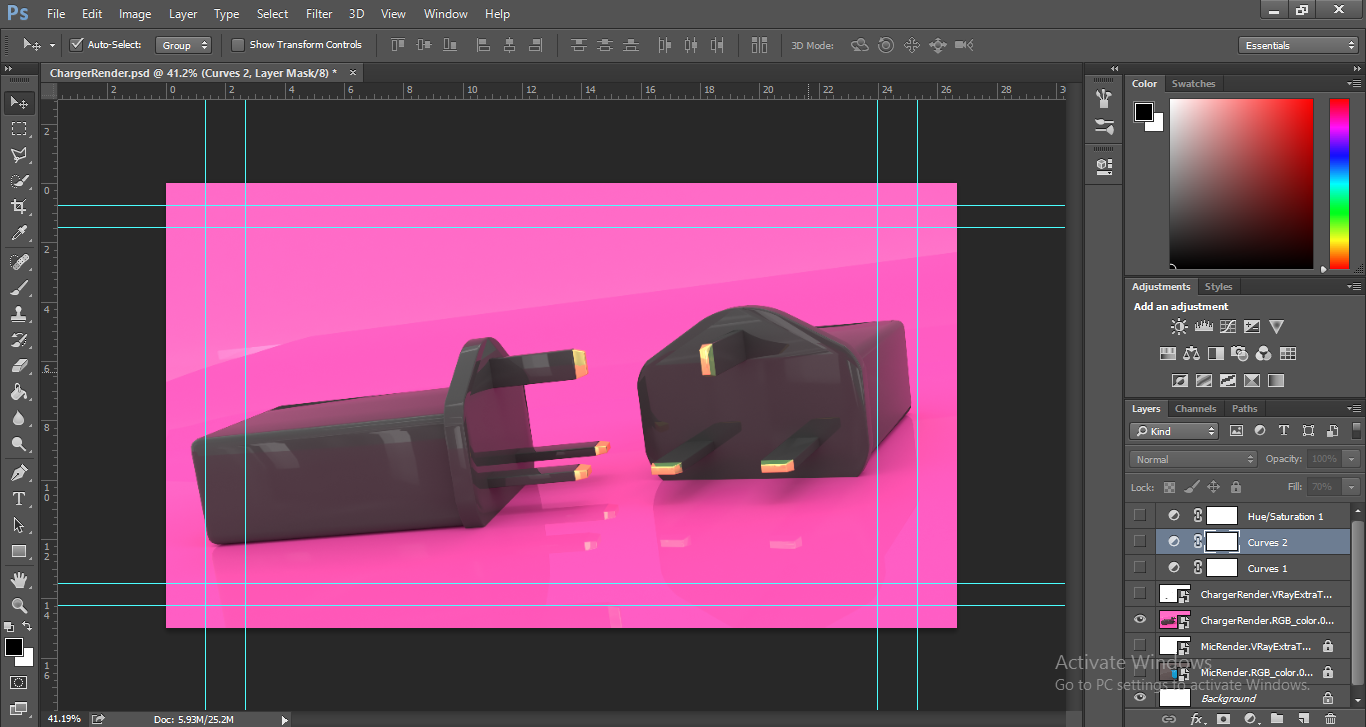Select the Quick Selection tool

click(19, 181)
